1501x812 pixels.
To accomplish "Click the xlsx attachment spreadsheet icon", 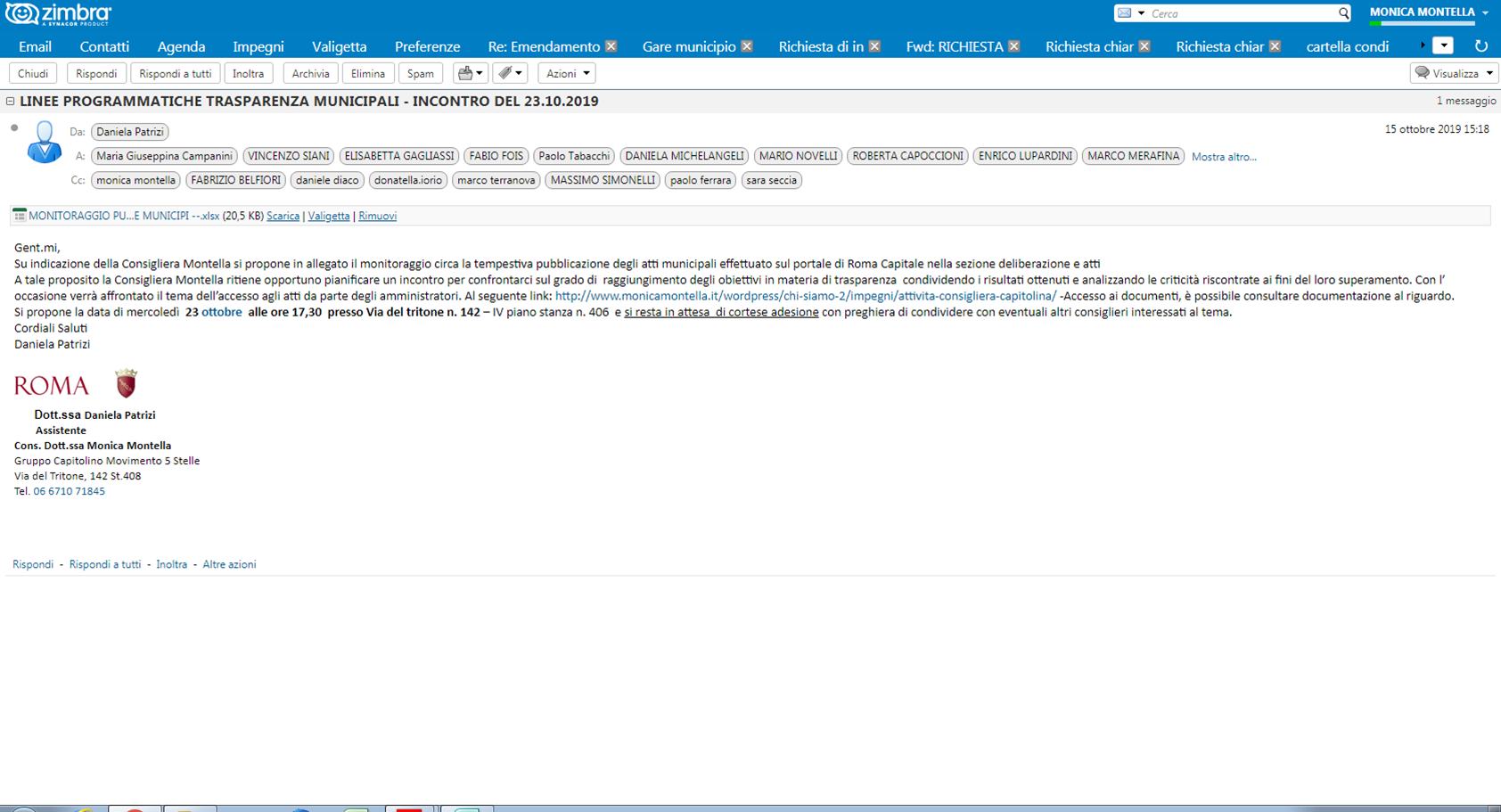I will (x=19, y=215).
